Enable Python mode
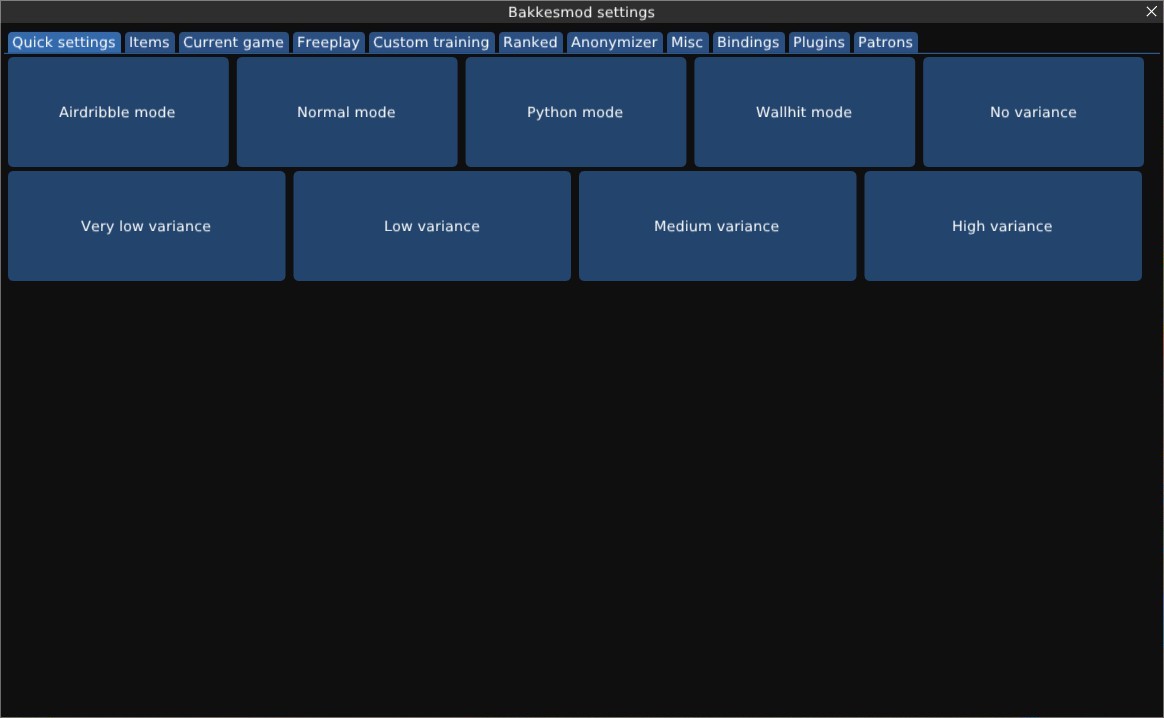The image size is (1164, 718). pos(575,112)
